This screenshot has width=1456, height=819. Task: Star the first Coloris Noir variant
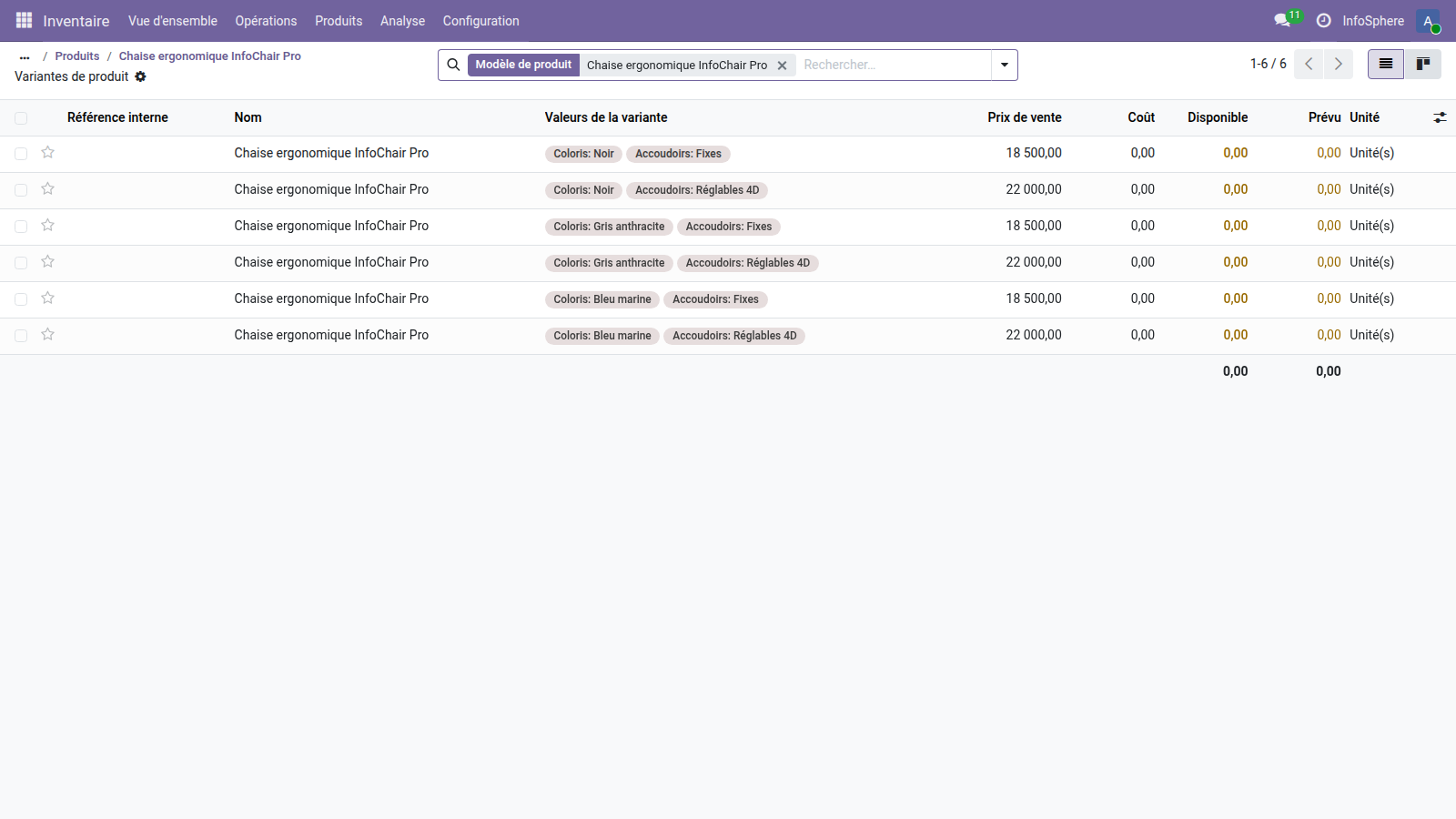point(48,153)
